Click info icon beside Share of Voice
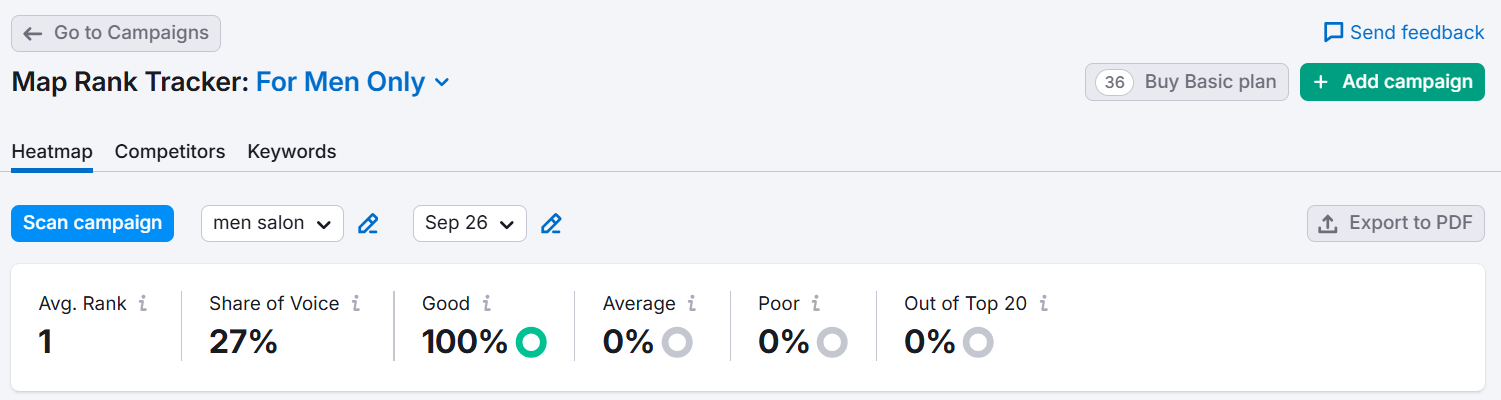1501x400 pixels. (x=356, y=303)
